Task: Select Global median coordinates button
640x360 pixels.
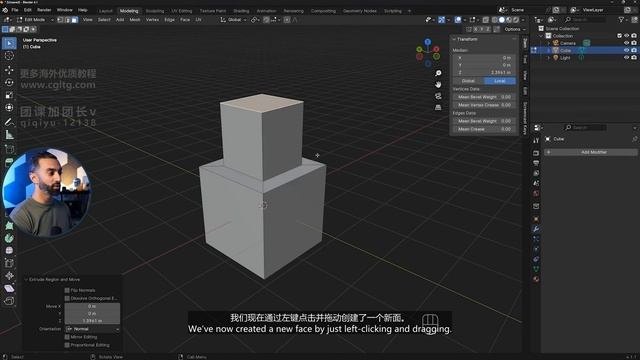Action: coord(468,81)
